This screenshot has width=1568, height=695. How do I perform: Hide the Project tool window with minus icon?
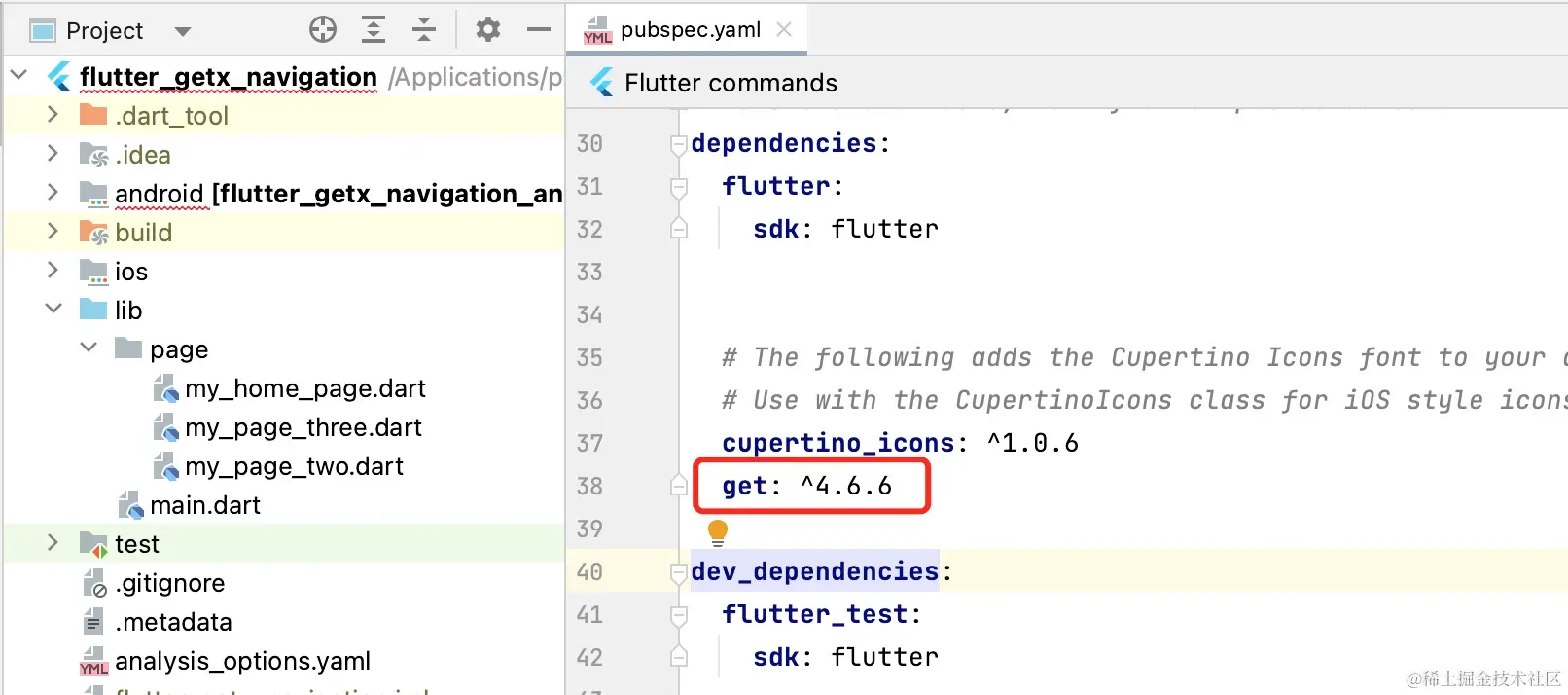pos(539,30)
